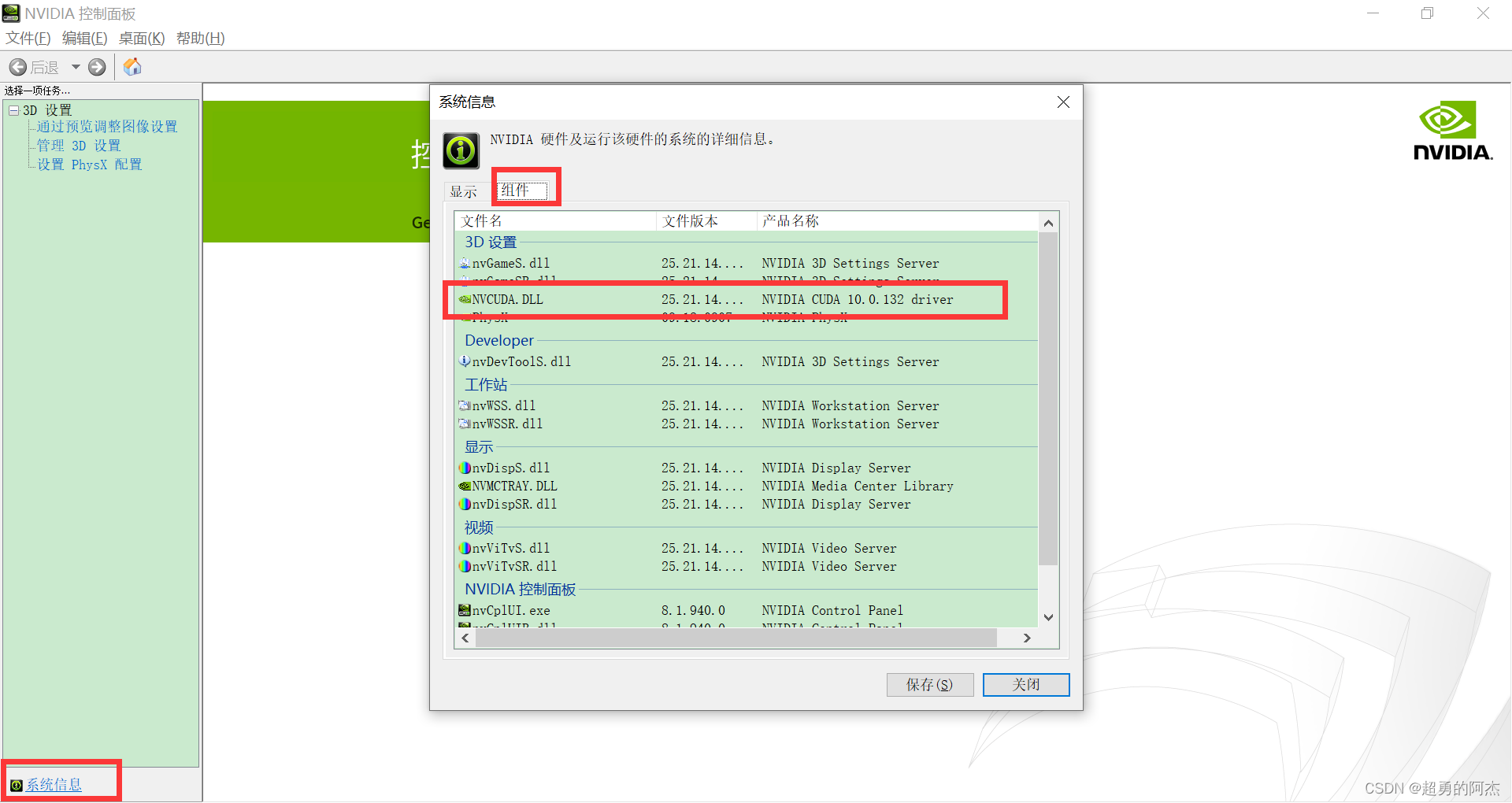Click the nvWSS.dll file icon

[x=465, y=406]
